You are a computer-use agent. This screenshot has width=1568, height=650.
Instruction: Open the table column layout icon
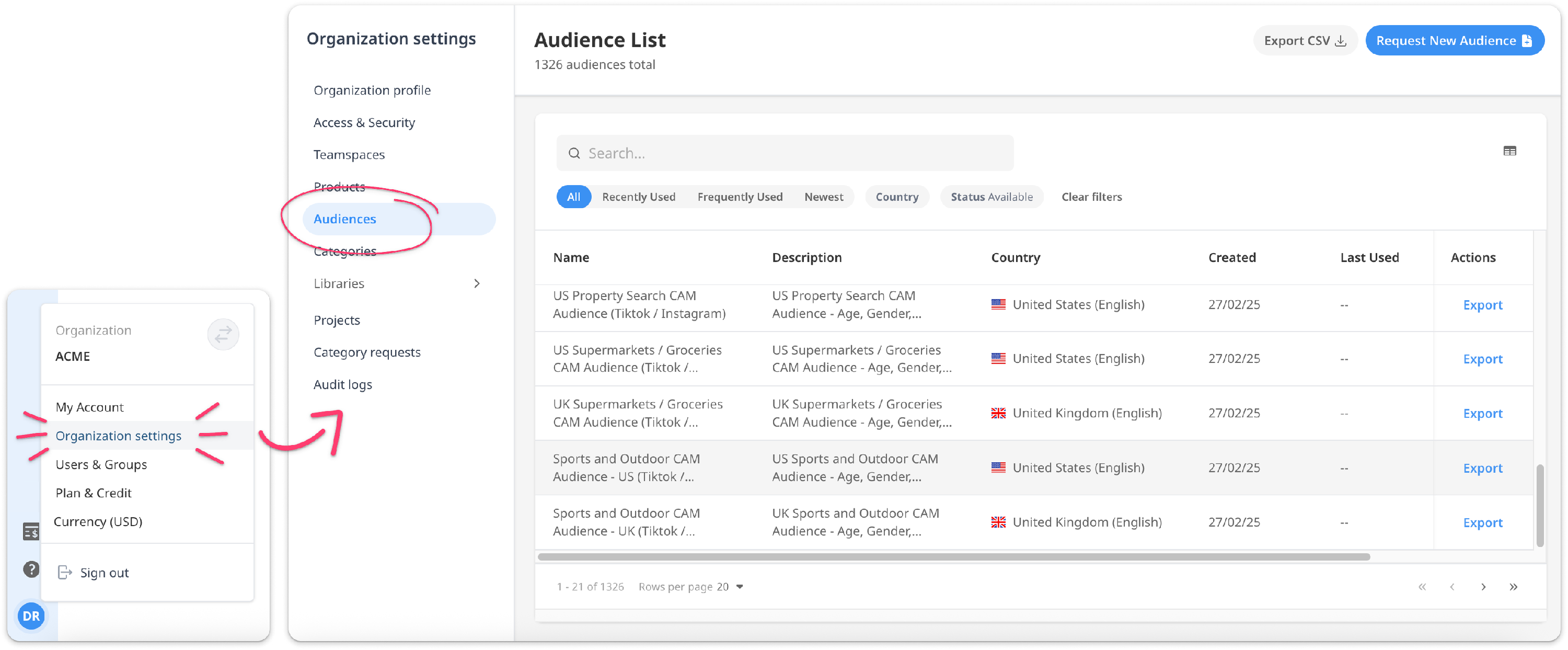[1509, 151]
